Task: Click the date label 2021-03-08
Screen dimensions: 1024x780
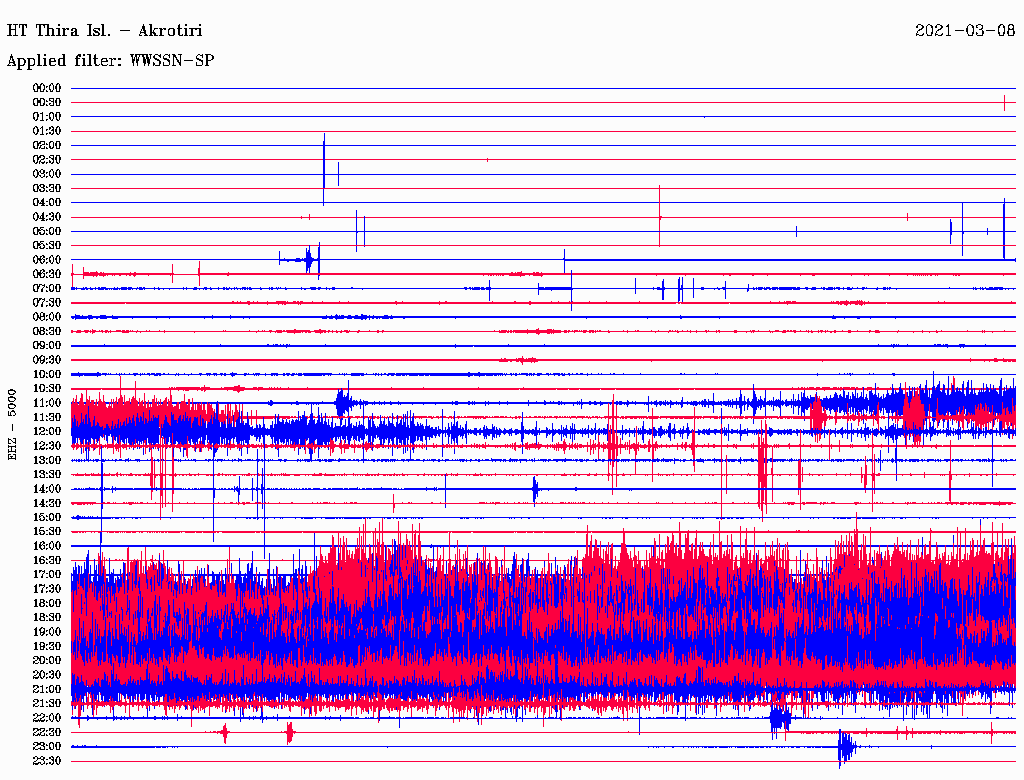Action: [965, 31]
